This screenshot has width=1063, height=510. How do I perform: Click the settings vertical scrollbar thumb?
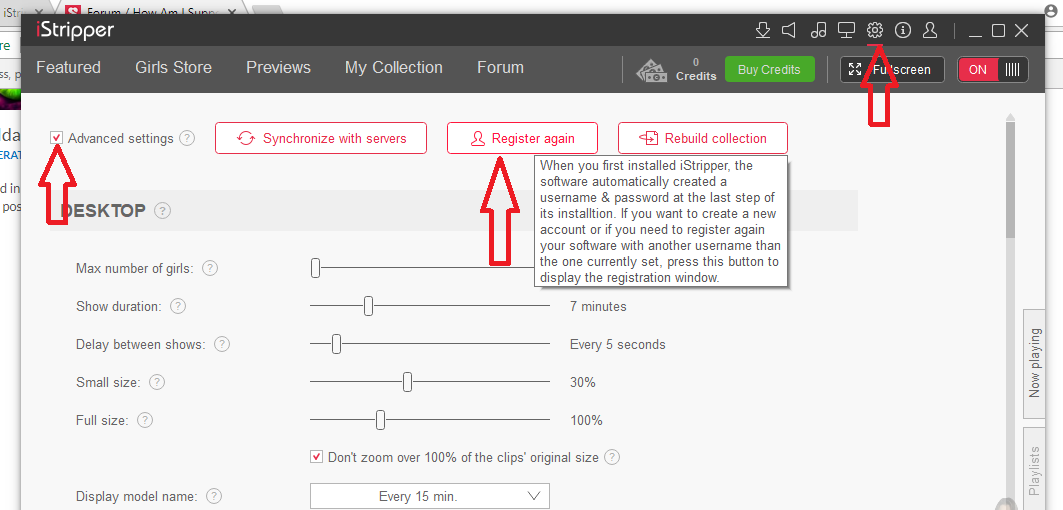point(1010,180)
